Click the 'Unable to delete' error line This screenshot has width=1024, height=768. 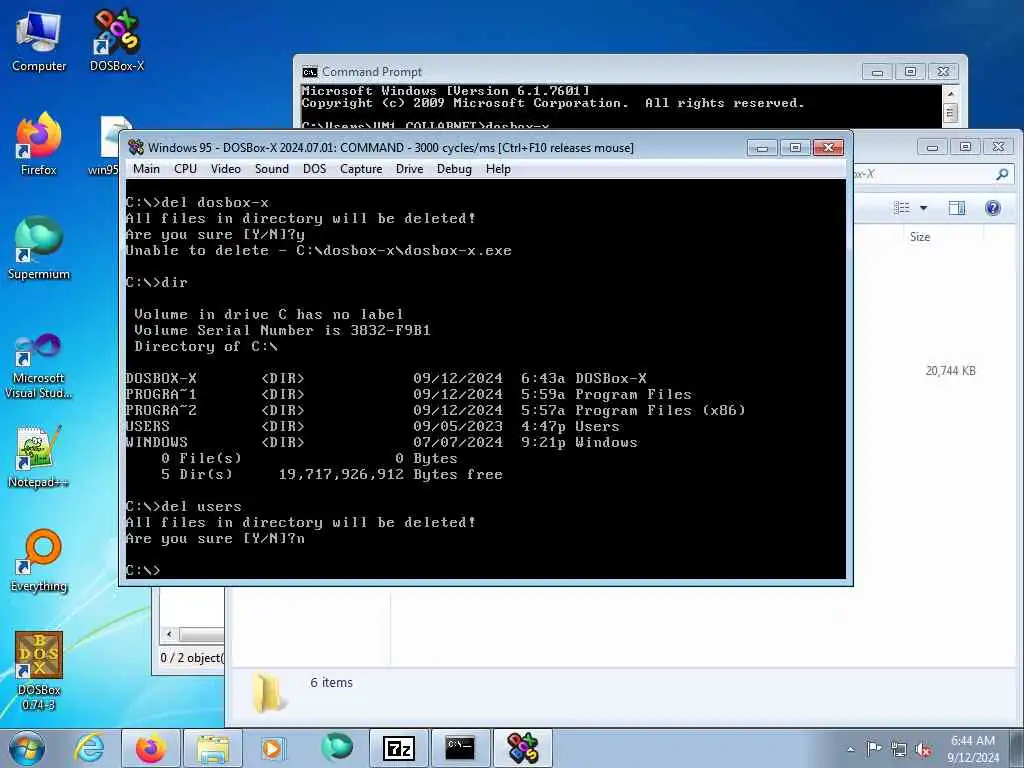coord(319,251)
